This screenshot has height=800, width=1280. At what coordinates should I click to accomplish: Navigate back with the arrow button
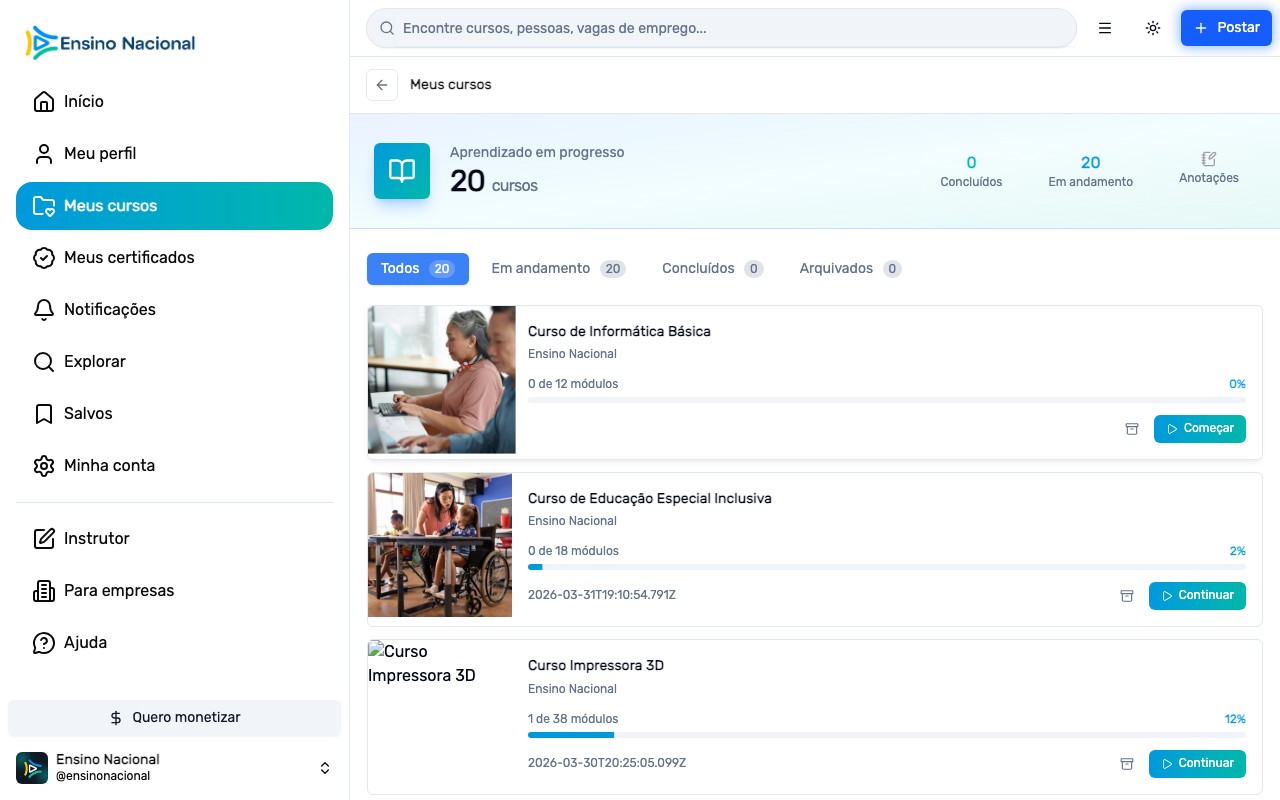[382, 85]
